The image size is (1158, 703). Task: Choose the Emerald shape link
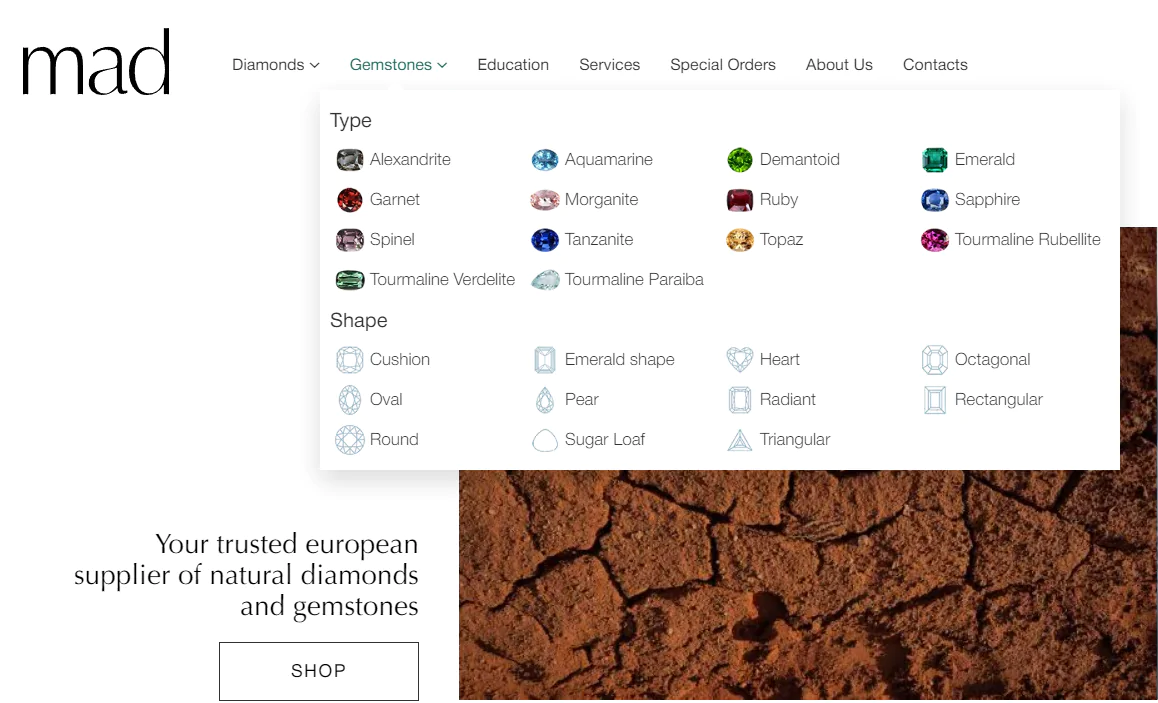pos(619,360)
